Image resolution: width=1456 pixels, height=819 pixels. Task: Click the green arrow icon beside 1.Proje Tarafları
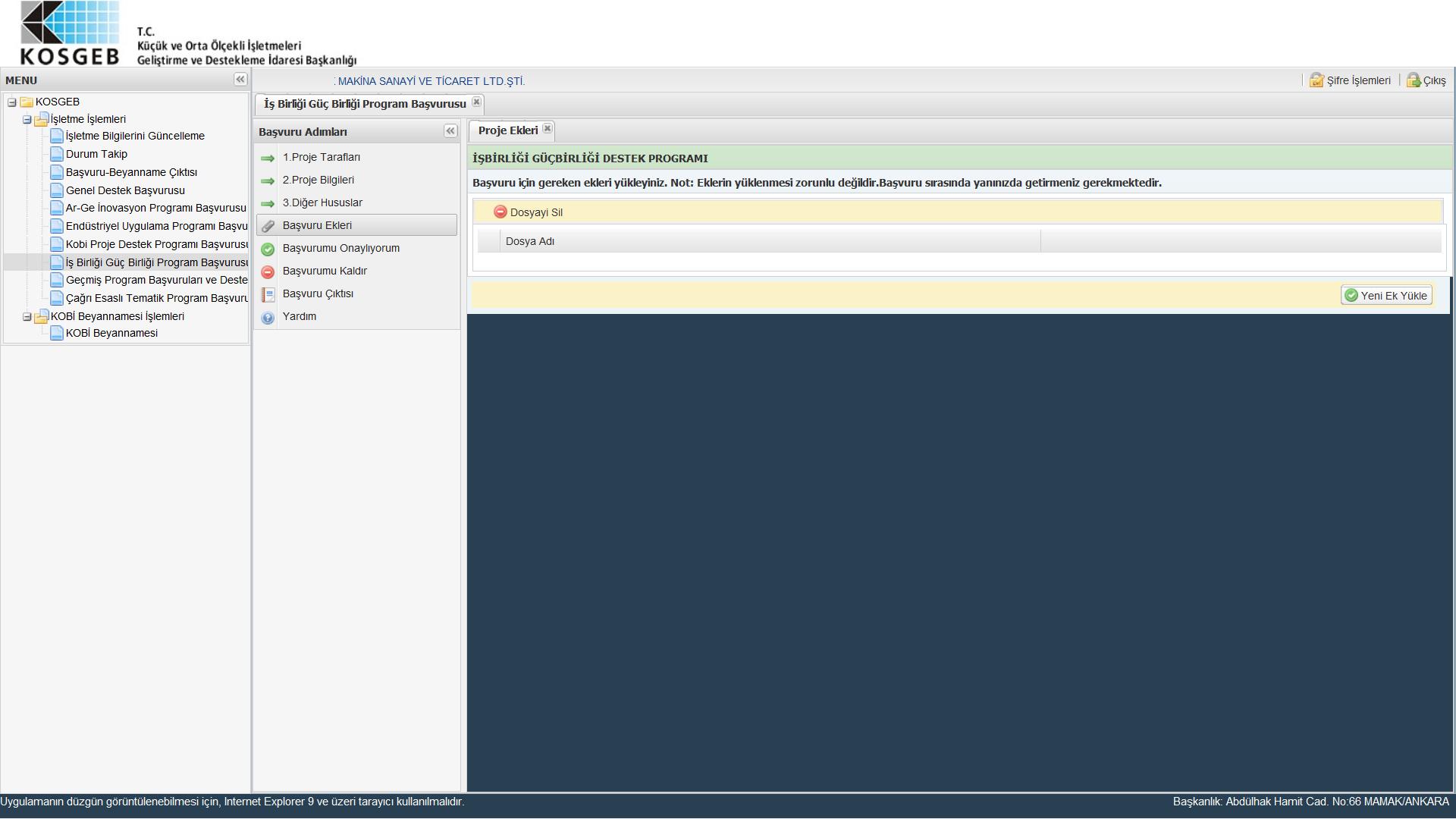point(268,158)
